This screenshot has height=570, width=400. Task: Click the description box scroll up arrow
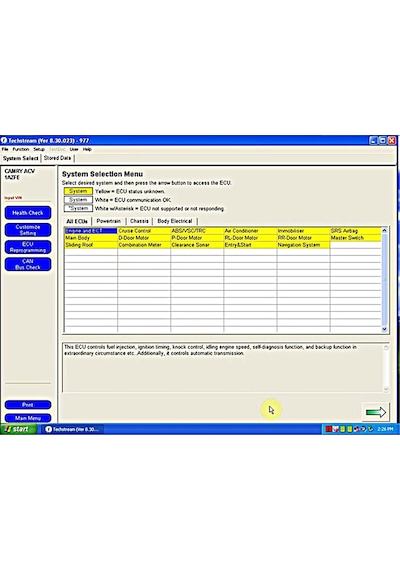(x=386, y=347)
